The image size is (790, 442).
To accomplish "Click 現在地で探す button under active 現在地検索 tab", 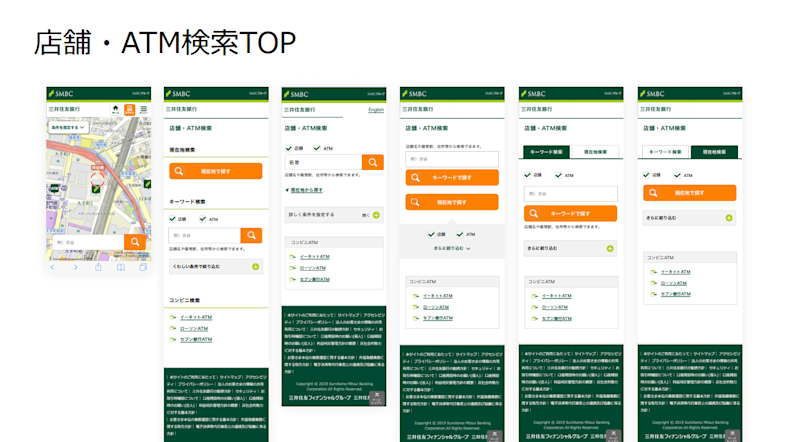I will 690,193.
